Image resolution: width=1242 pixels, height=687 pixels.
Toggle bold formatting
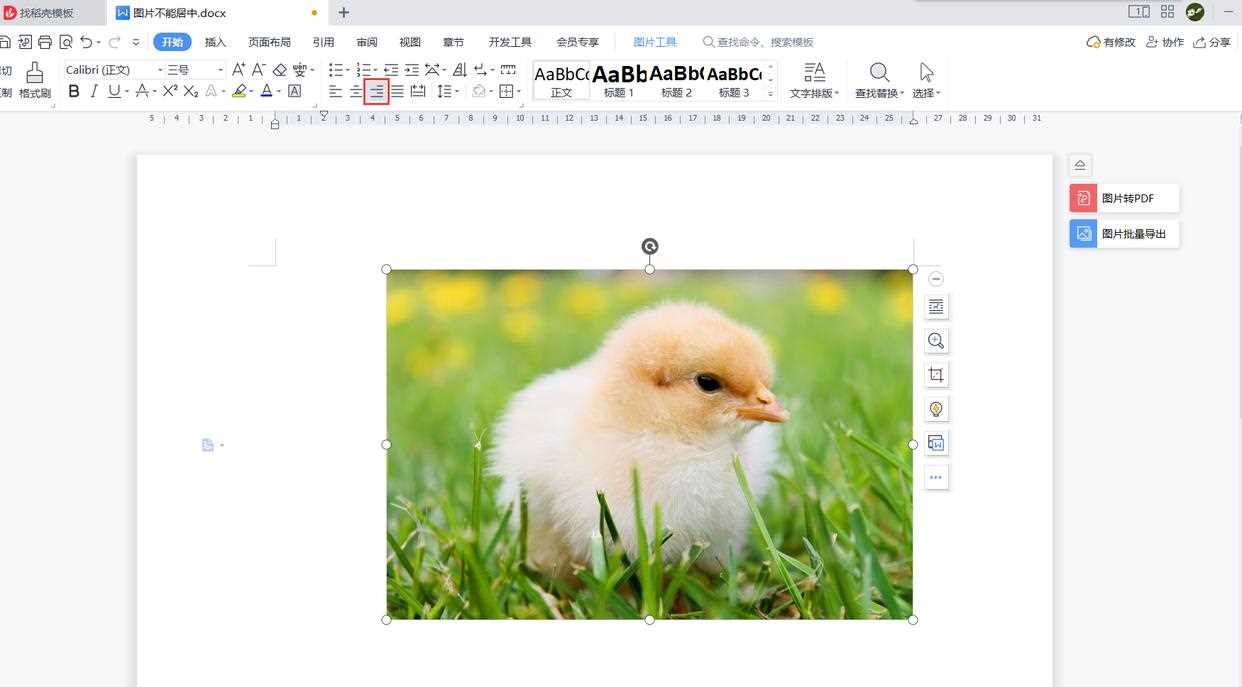(74, 91)
